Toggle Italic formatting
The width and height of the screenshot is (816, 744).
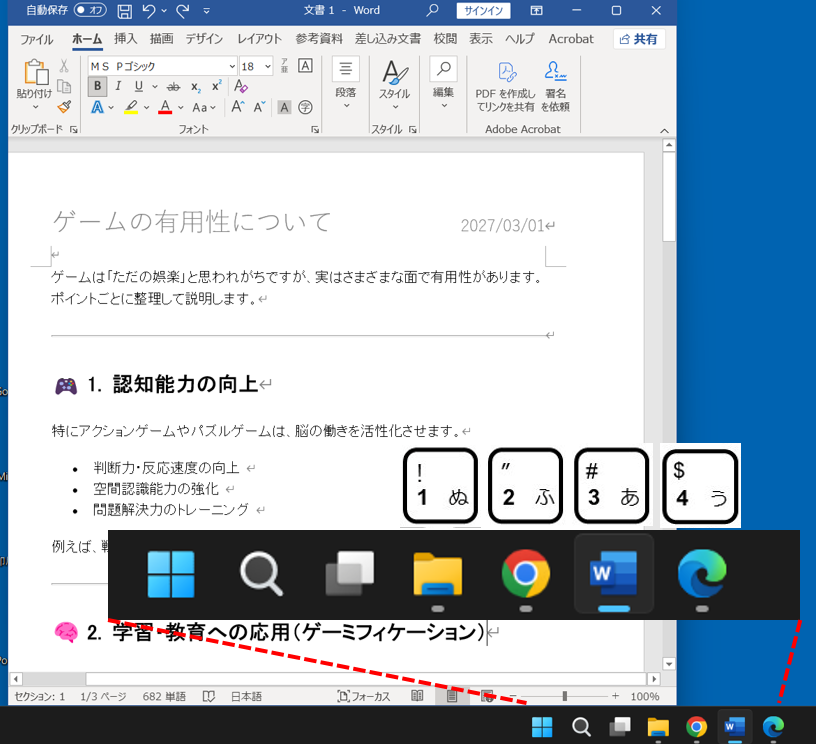point(118,86)
